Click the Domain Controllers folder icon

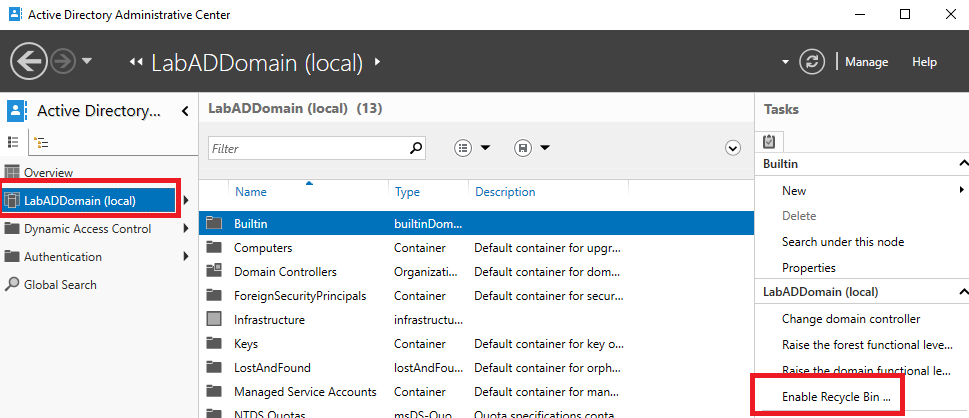tap(214, 271)
